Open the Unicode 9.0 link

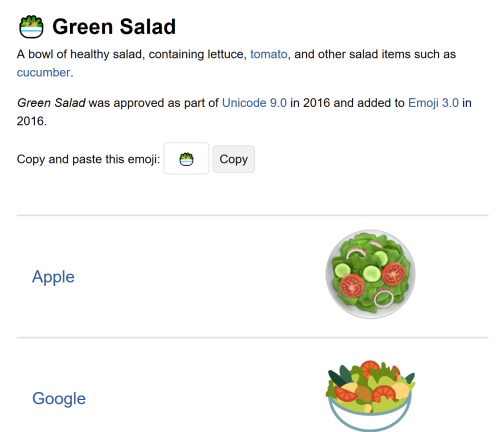(254, 103)
